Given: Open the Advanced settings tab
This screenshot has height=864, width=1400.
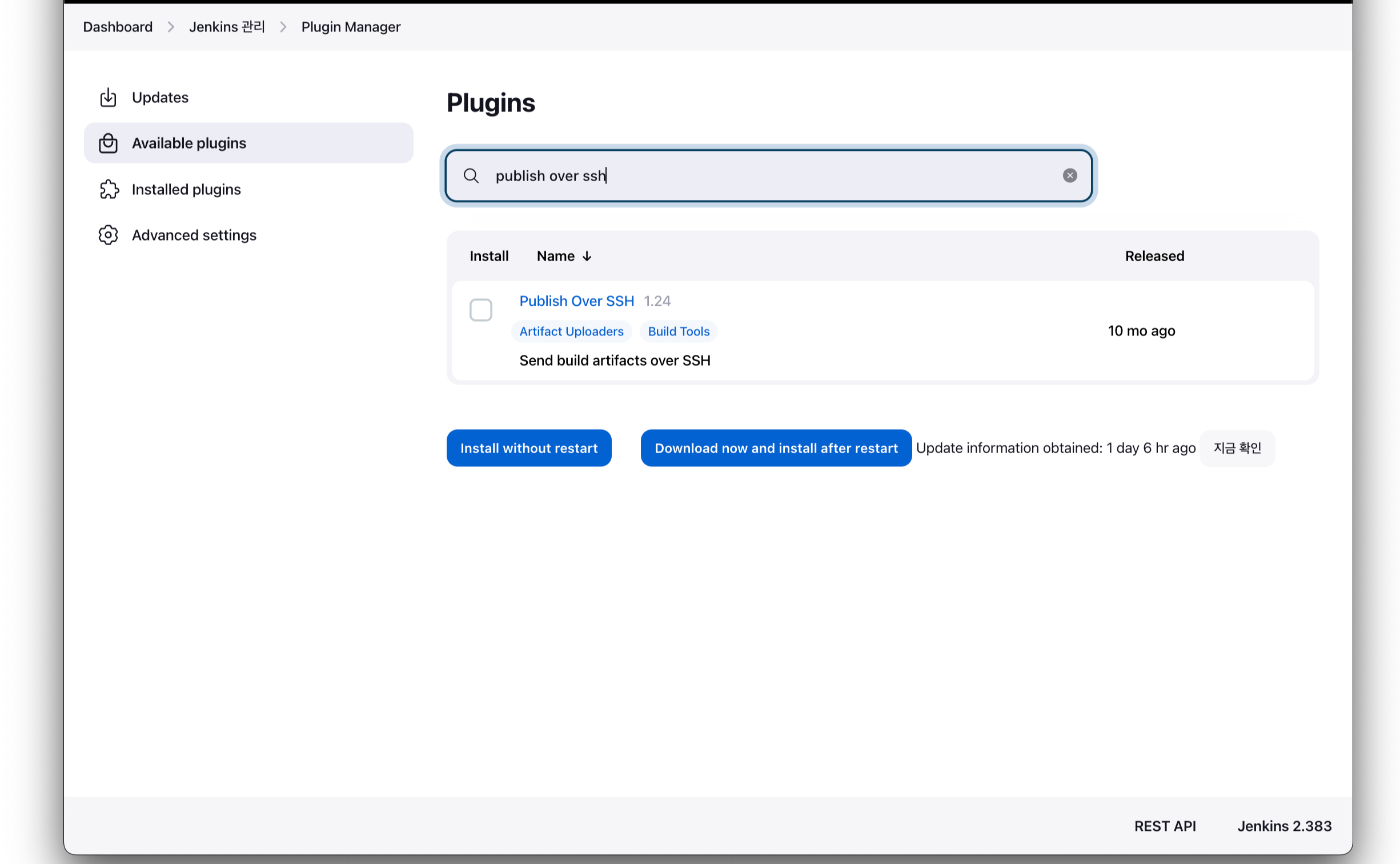Looking at the screenshot, I should tap(194, 235).
